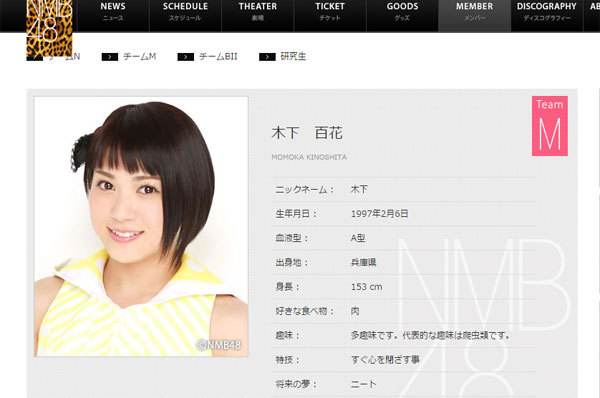Screen dimensions: 600x398
Task: Go to the THEATER section
Action: pyautogui.click(x=258, y=16)
